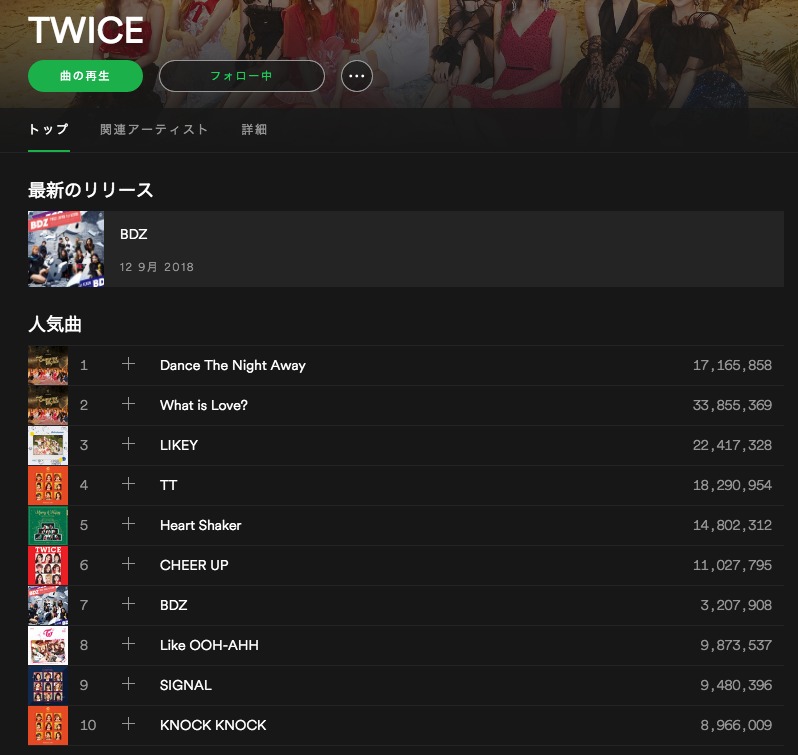Click KNOCK KNOCK album thumbnail
The height and width of the screenshot is (755, 798).
click(x=48, y=725)
